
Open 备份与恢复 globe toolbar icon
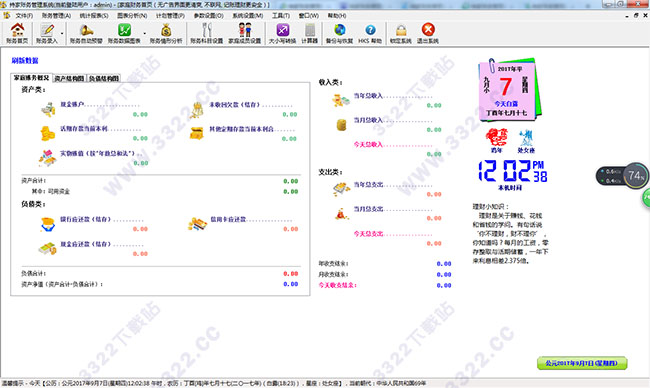click(339, 33)
